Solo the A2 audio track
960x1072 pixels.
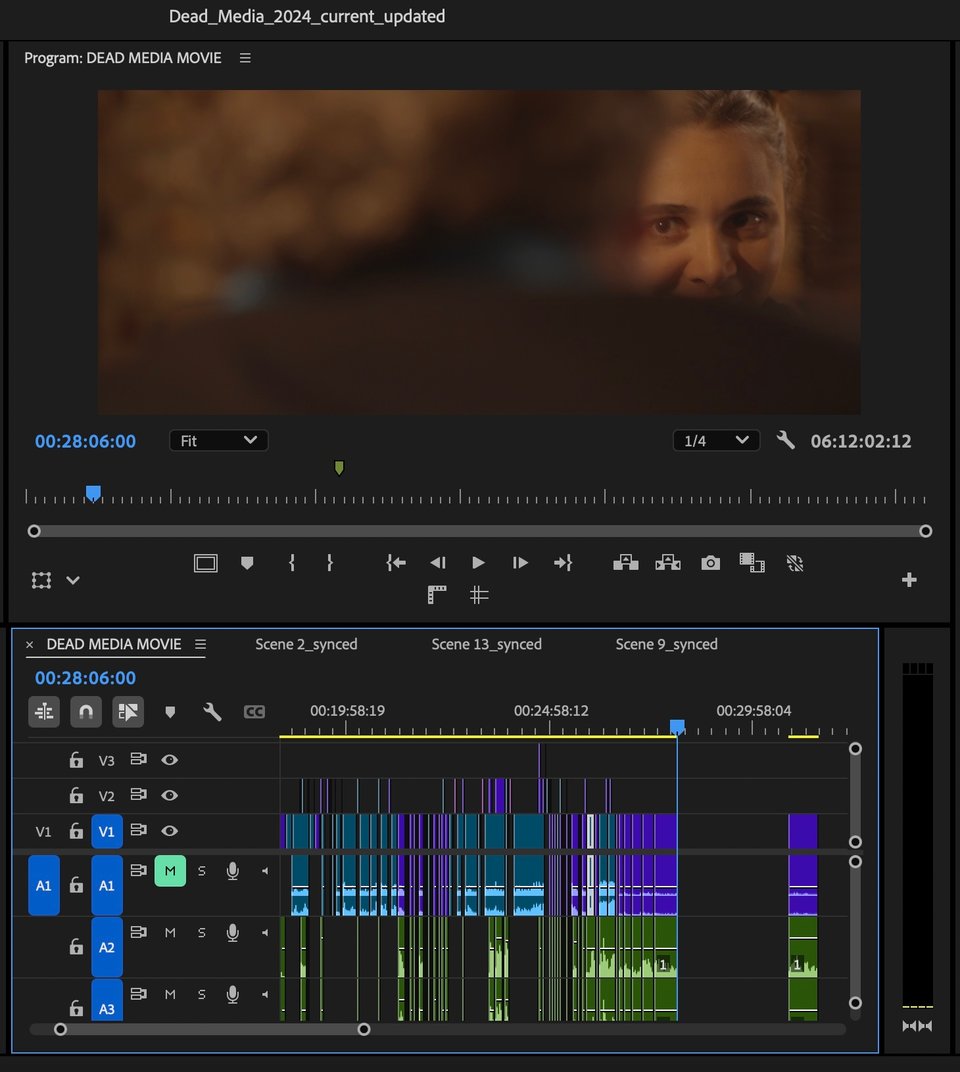coord(202,933)
